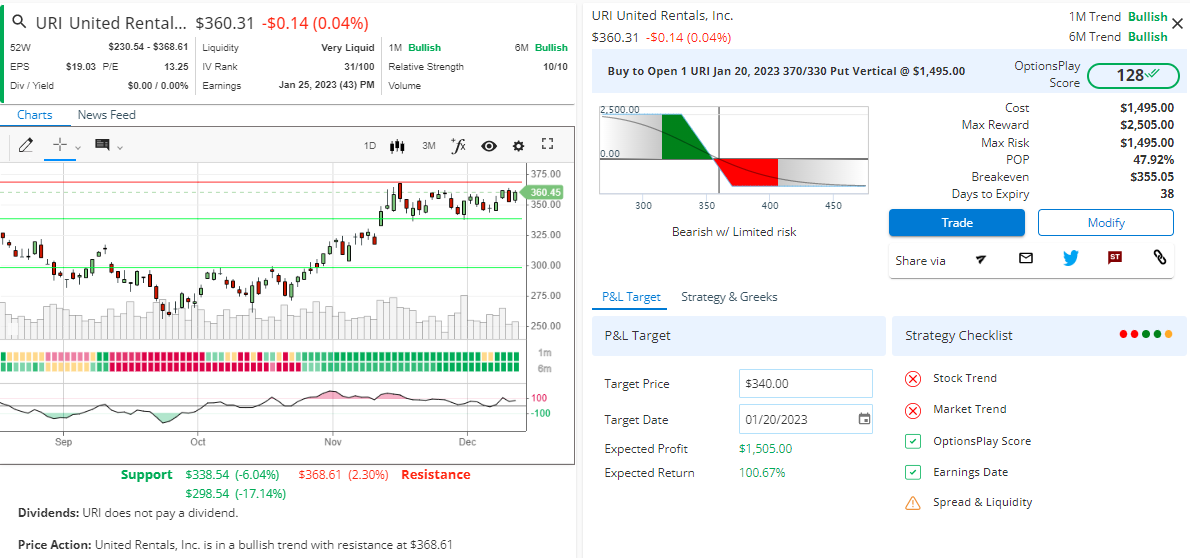Image resolution: width=1190 pixels, height=558 pixels.
Task: Click the Days to Expiry 38 value
Action: point(1167,194)
